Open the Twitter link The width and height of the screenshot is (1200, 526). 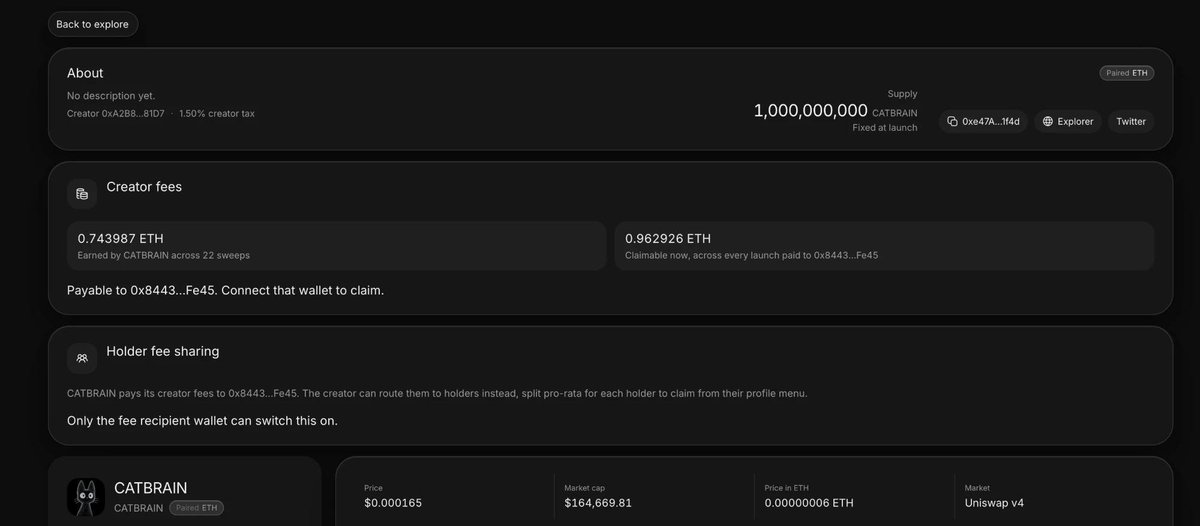tap(1131, 121)
